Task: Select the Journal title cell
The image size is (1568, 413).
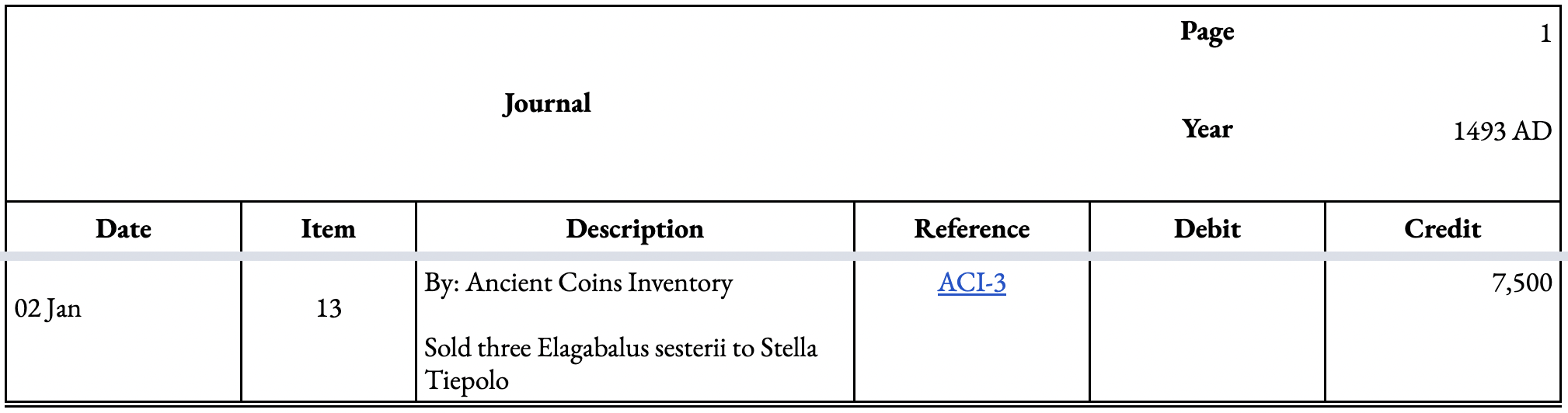Action: click(547, 103)
